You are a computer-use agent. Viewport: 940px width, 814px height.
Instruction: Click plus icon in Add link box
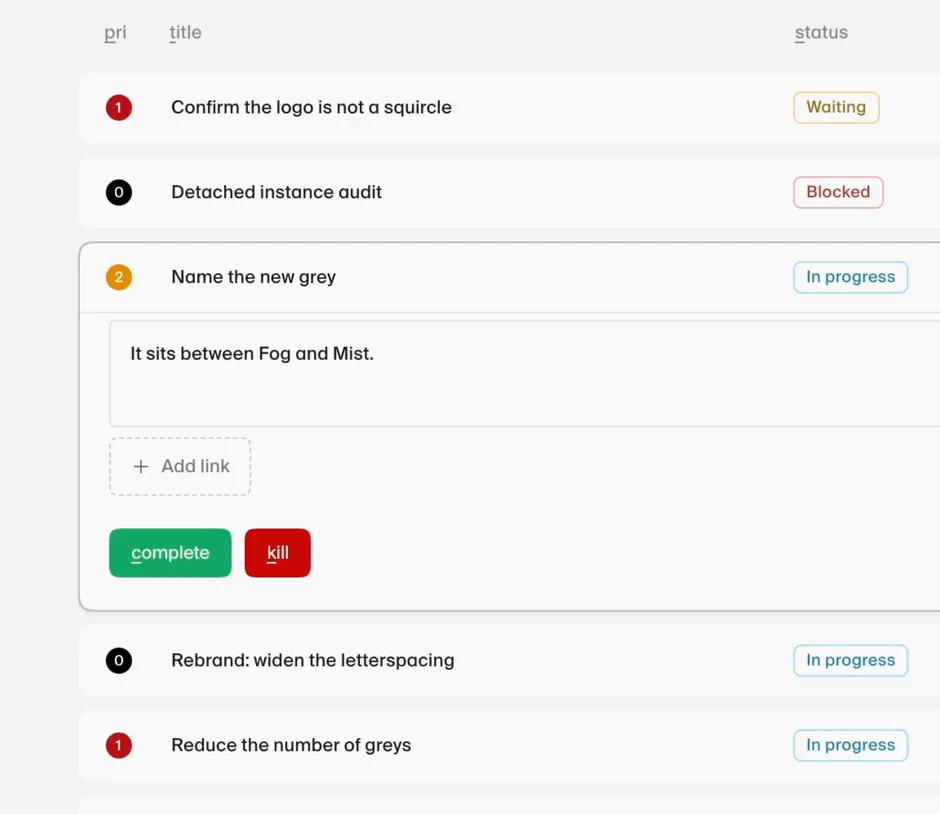140,466
